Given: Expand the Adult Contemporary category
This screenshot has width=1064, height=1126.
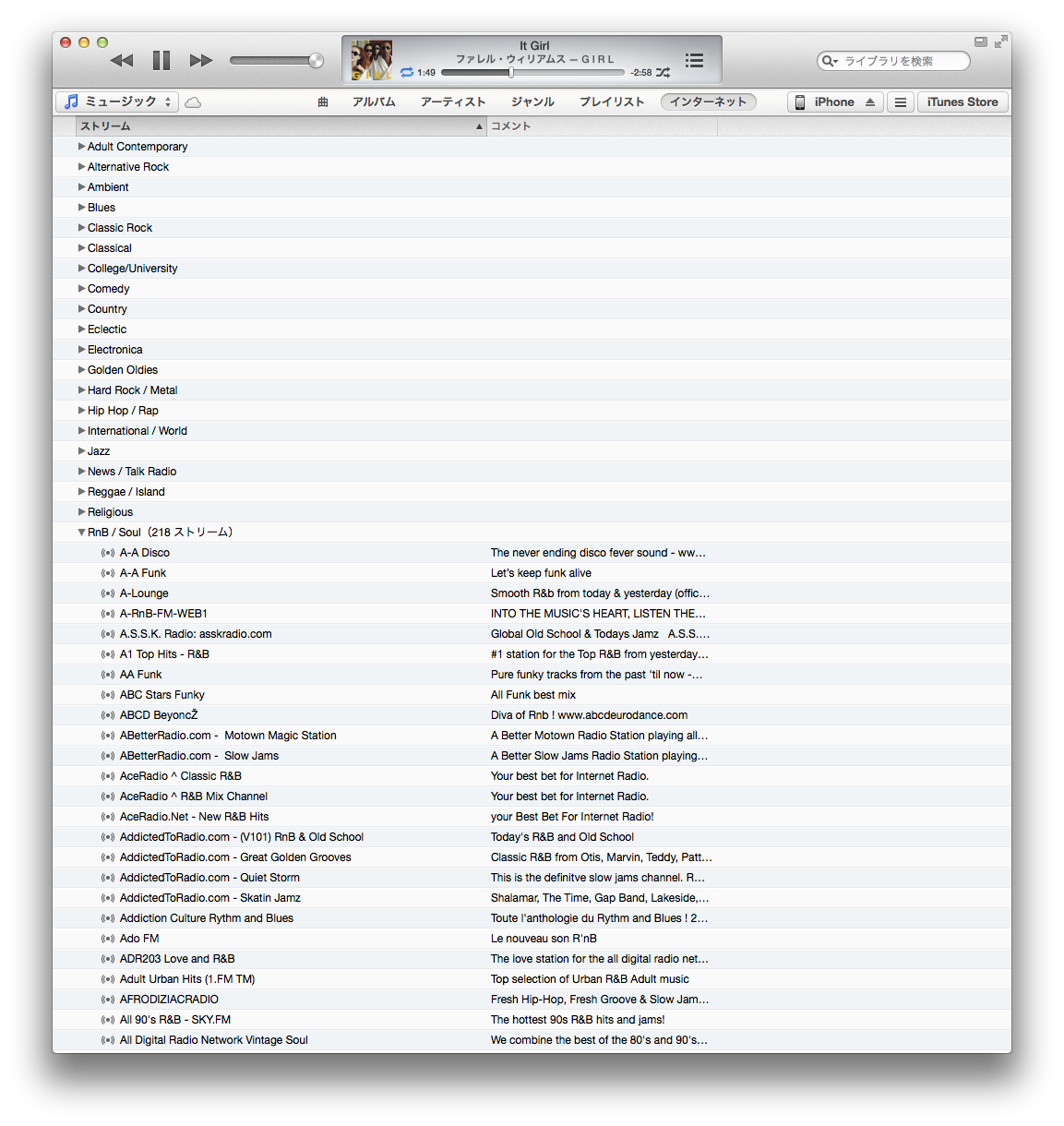Looking at the screenshot, I should pyautogui.click(x=82, y=146).
